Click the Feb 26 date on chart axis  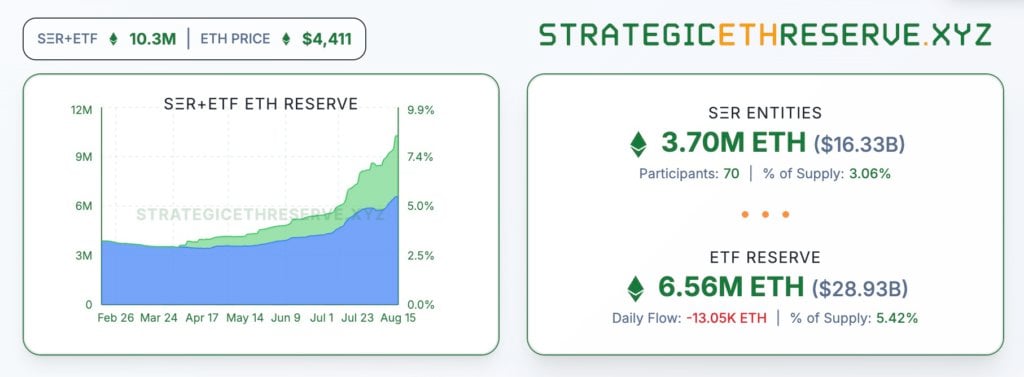tap(114, 318)
